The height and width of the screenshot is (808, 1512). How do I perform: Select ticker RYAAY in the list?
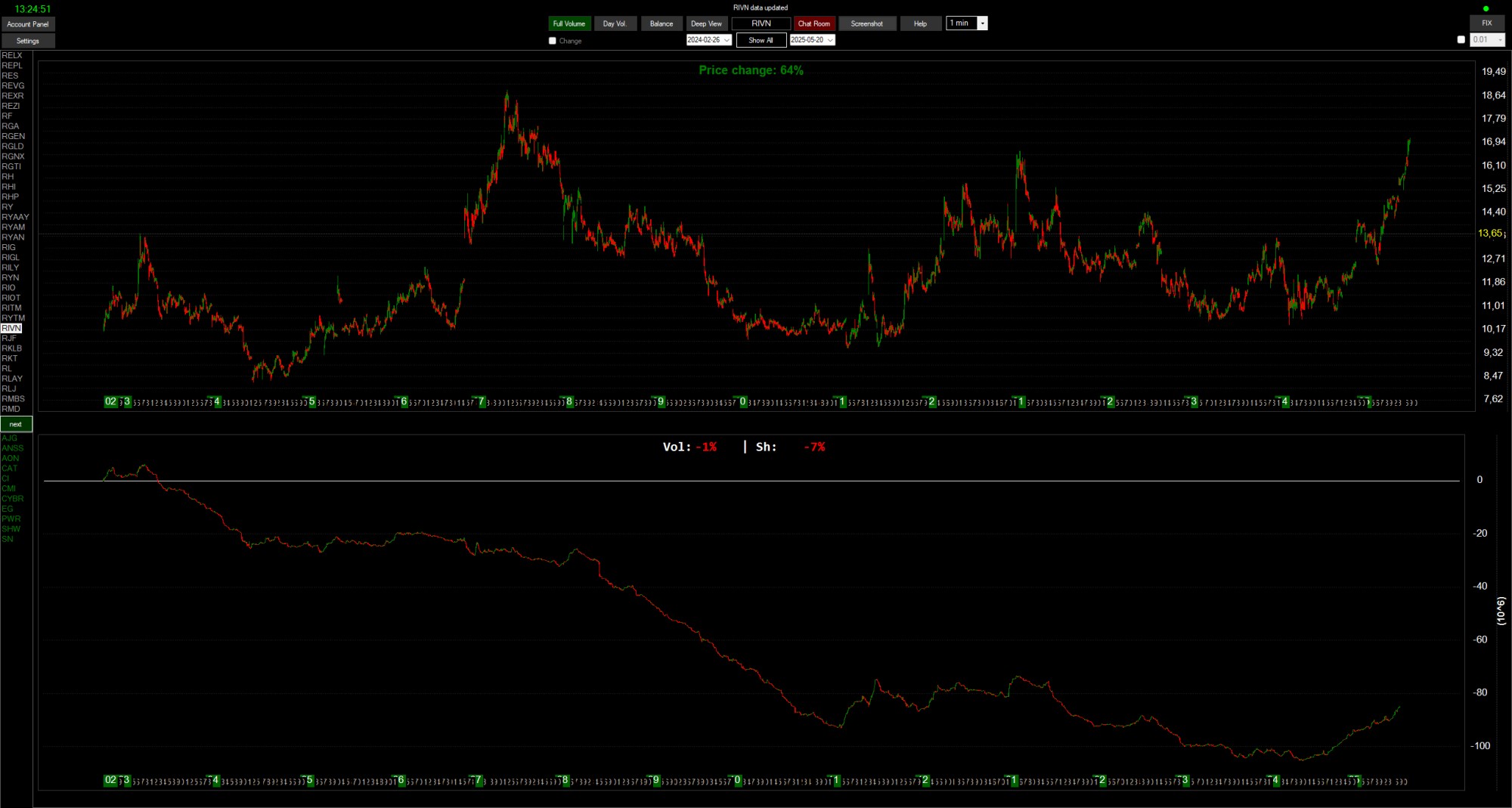click(x=15, y=217)
